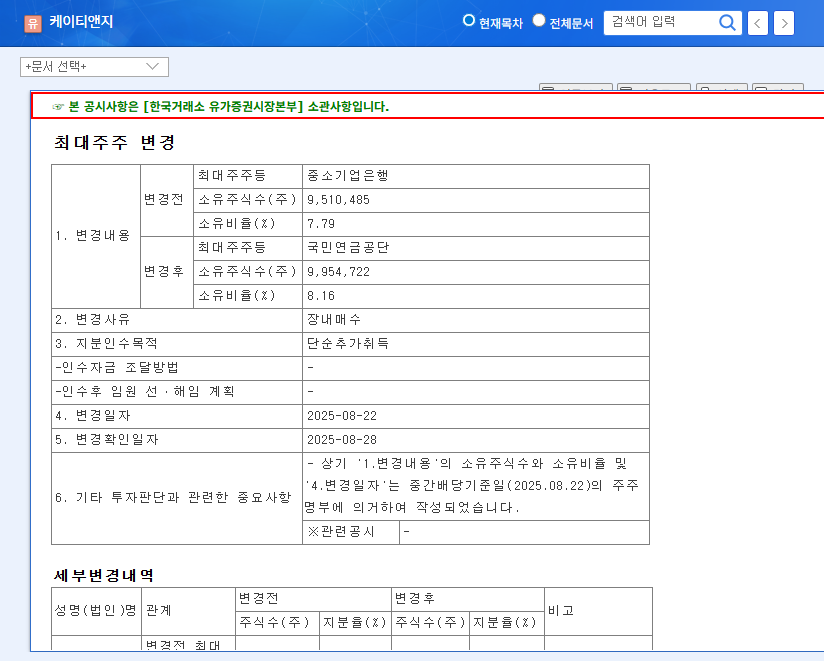Click the 5. 변경확인일자 label
Viewport: 824px width, 661px height.
[106, 440]
